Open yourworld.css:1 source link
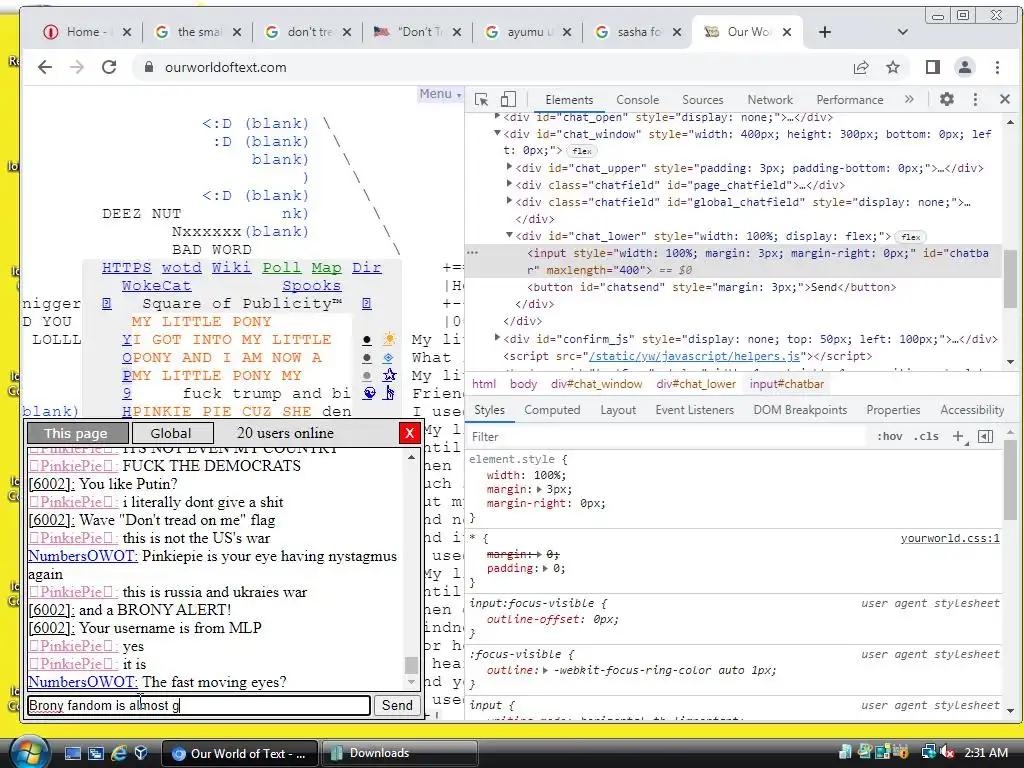 pos(950,538)
